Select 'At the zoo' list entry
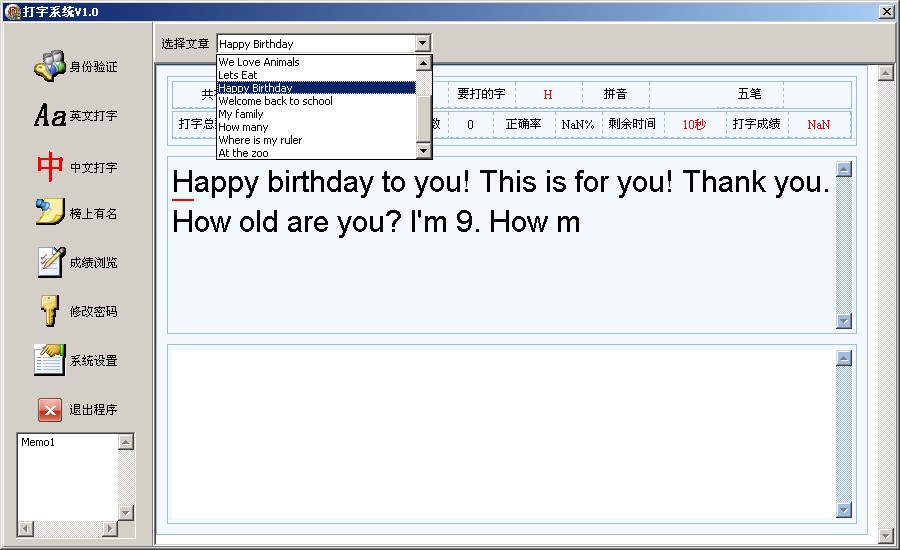 pyautogui.click(x=243, y=153)
